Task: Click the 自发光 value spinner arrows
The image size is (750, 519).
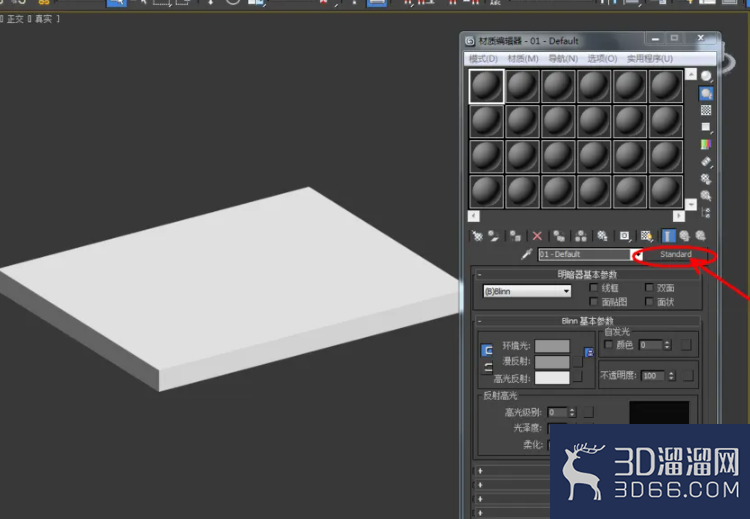Action: 668,345
